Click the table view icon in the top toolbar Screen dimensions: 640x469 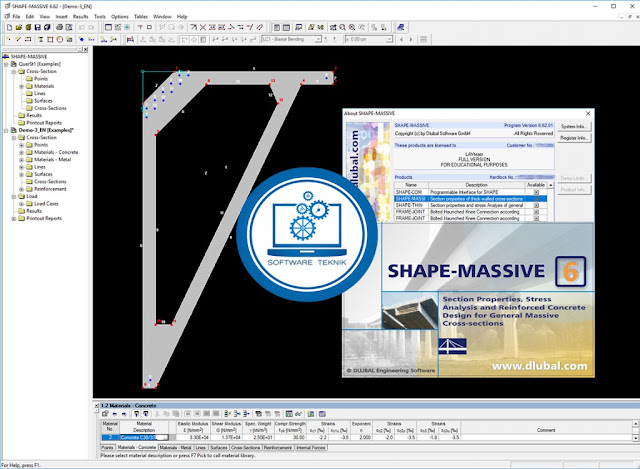[x=286, y=27]
